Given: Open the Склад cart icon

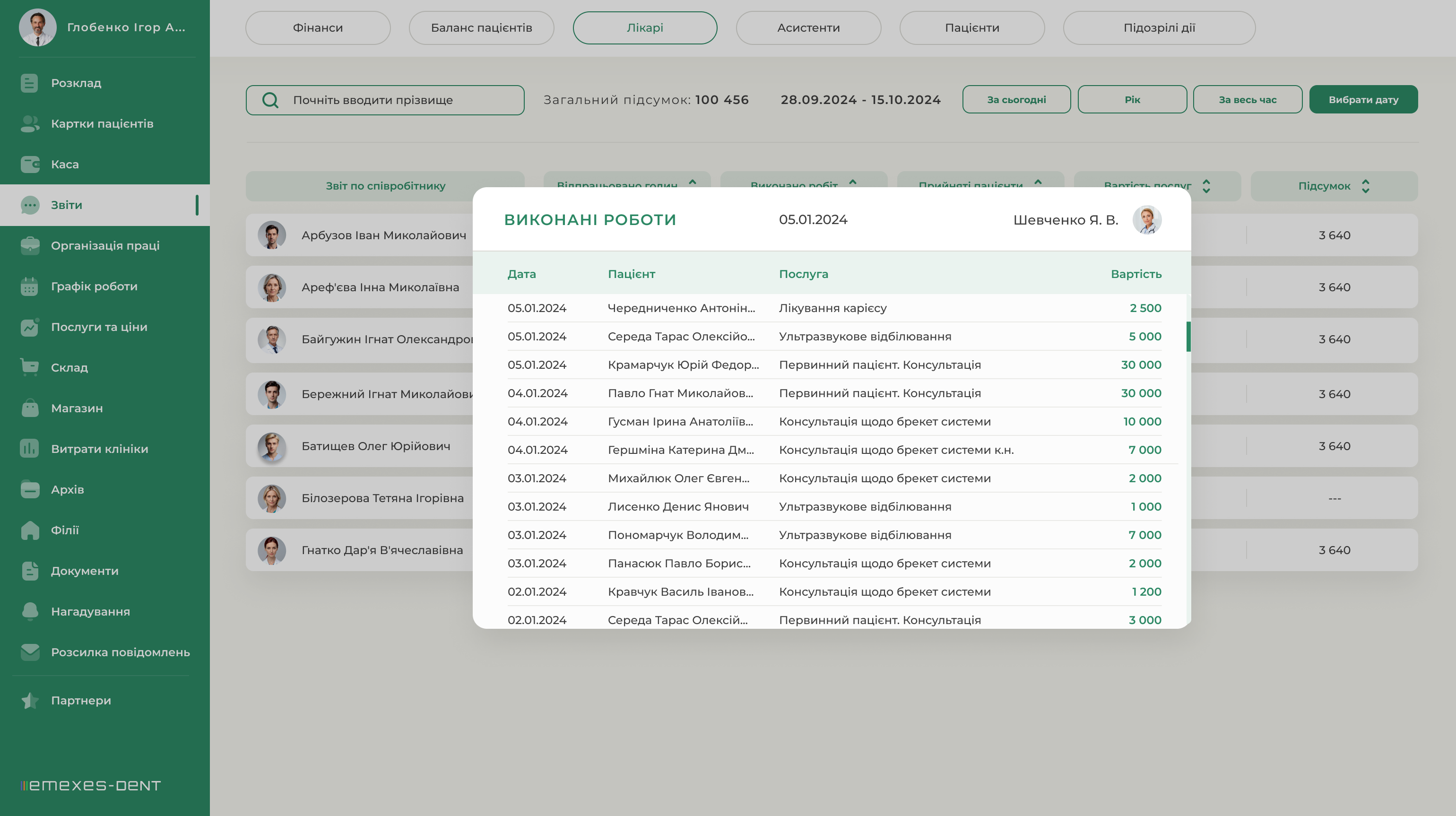Looking at the screenshot, I should coord(29,367).
